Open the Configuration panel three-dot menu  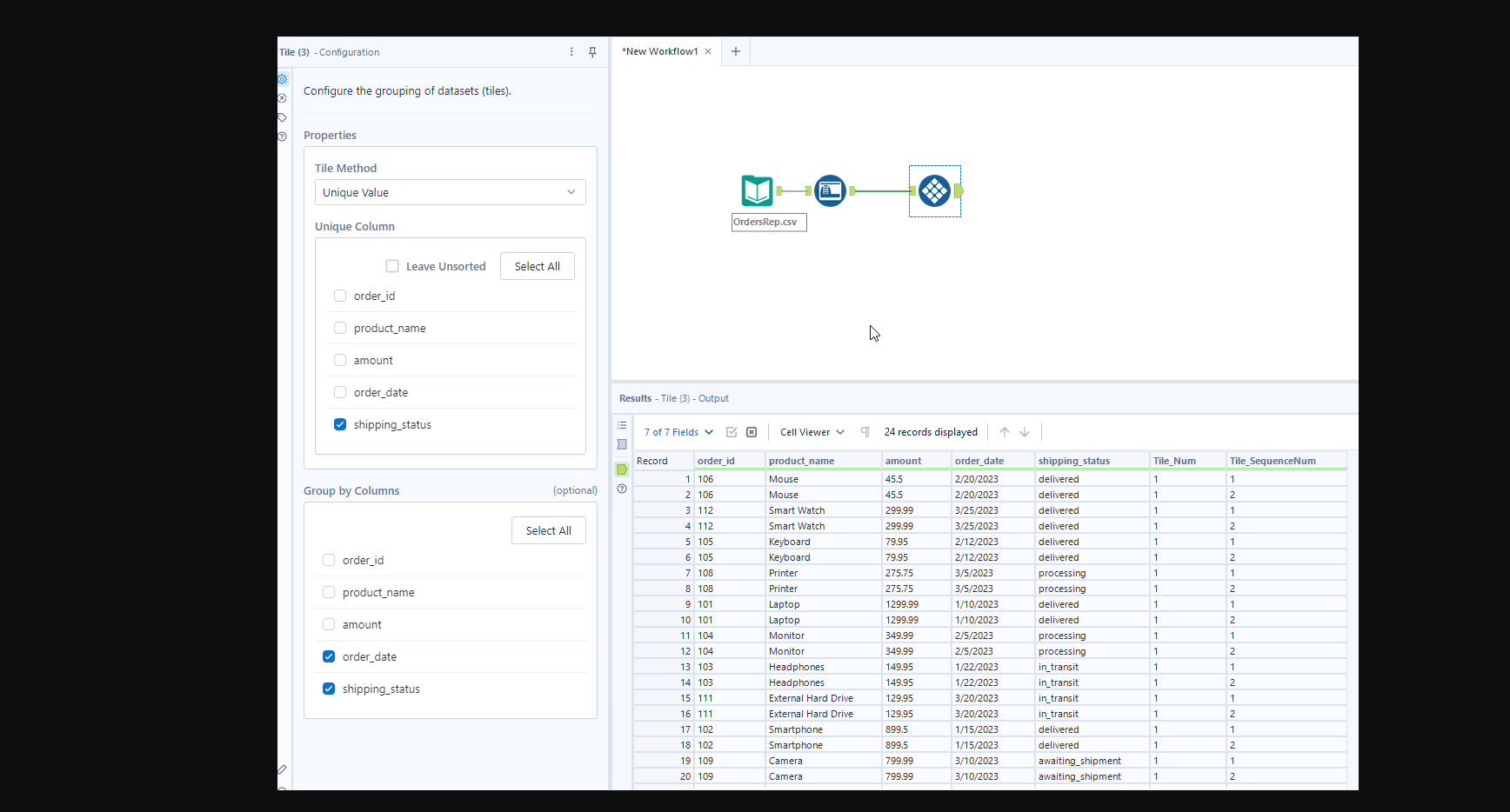tap(571, 52)
